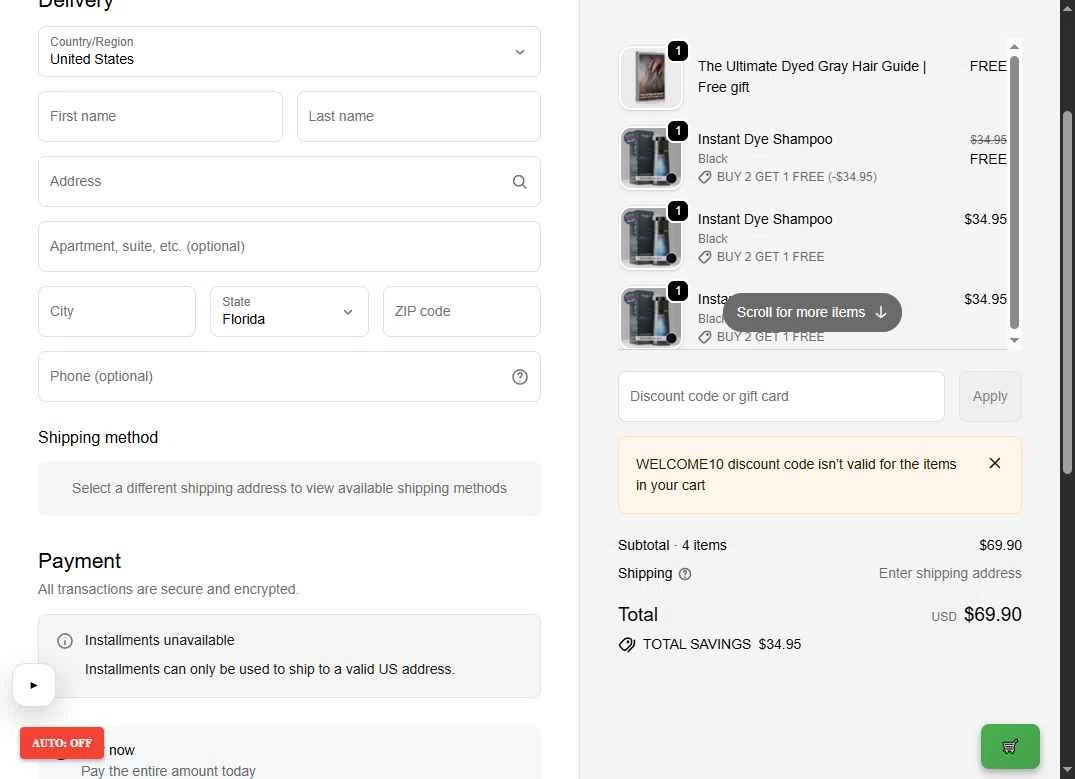This screenshot has width=1075, height=779.
Task: Click the cart items list scrollbar thumb
Action: [x=1014, y=192]
